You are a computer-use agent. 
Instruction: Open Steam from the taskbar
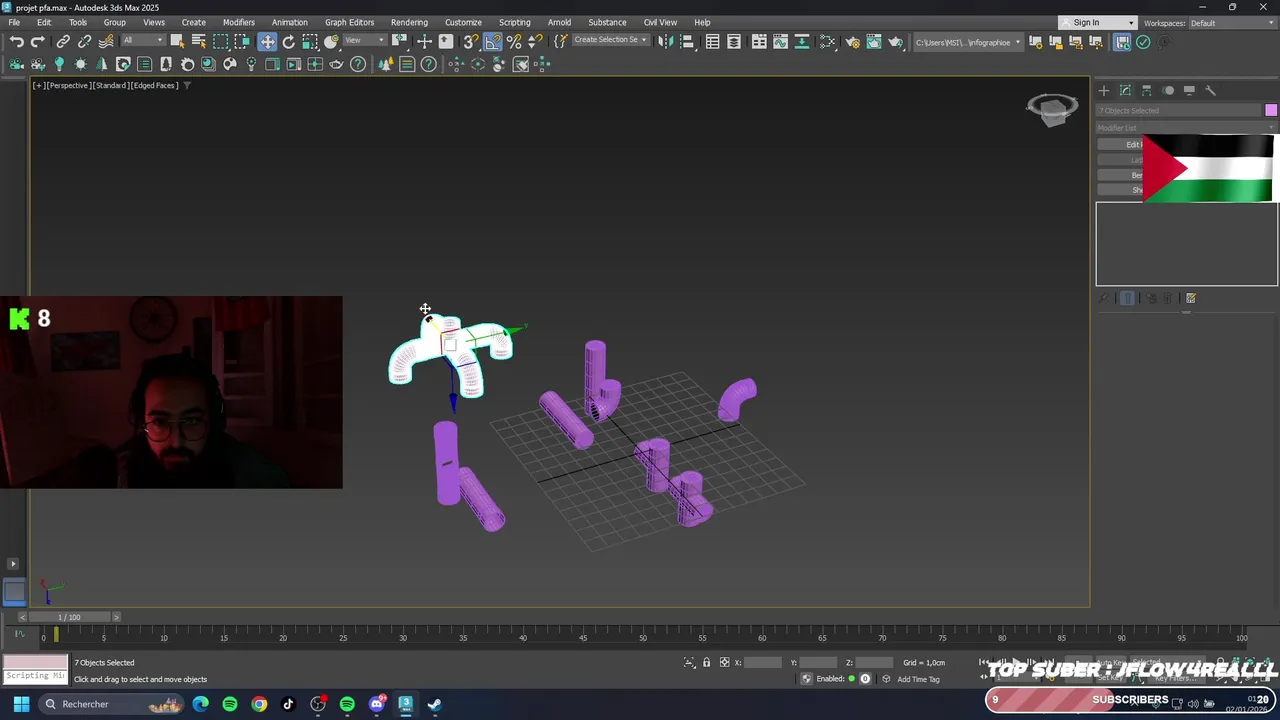click(435, 704)
